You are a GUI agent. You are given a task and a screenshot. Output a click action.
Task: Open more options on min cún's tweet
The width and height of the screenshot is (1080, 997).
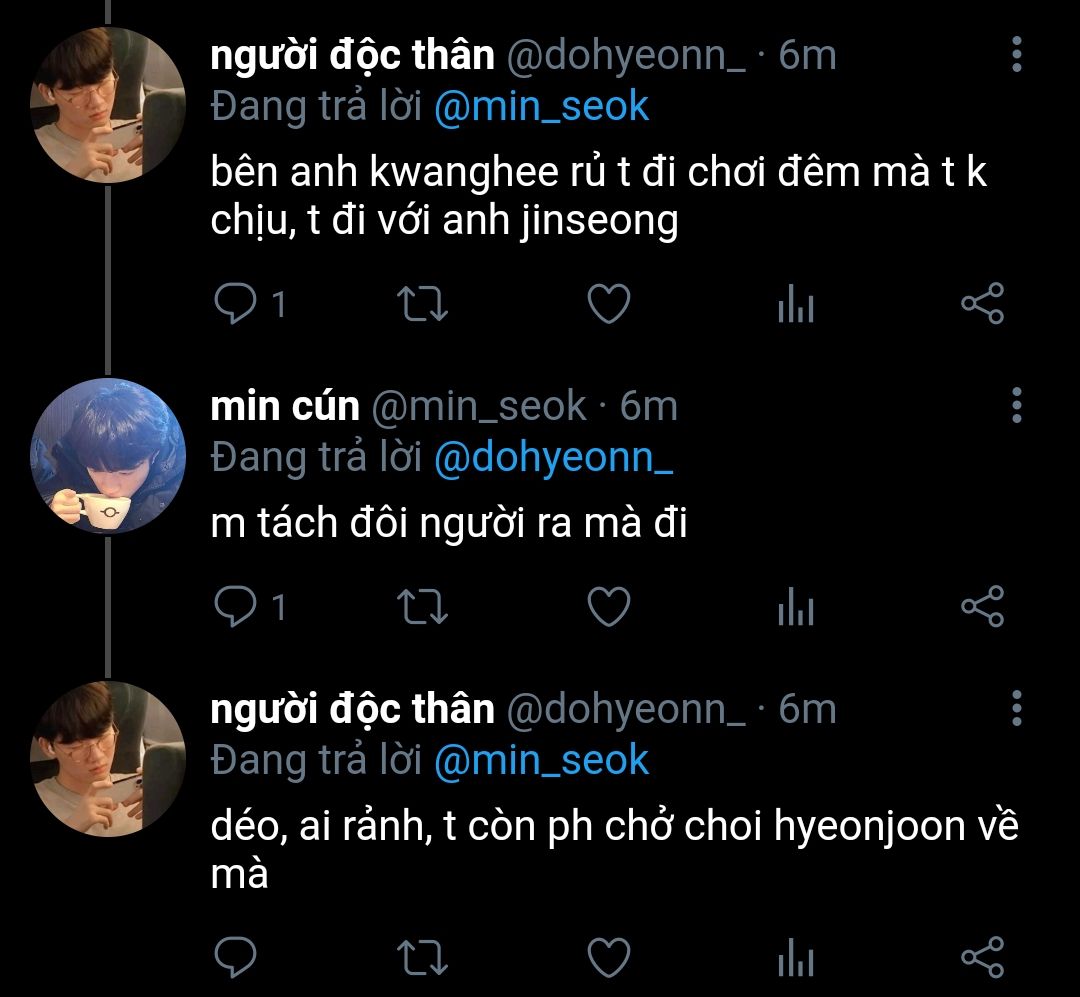point(1016,406)
